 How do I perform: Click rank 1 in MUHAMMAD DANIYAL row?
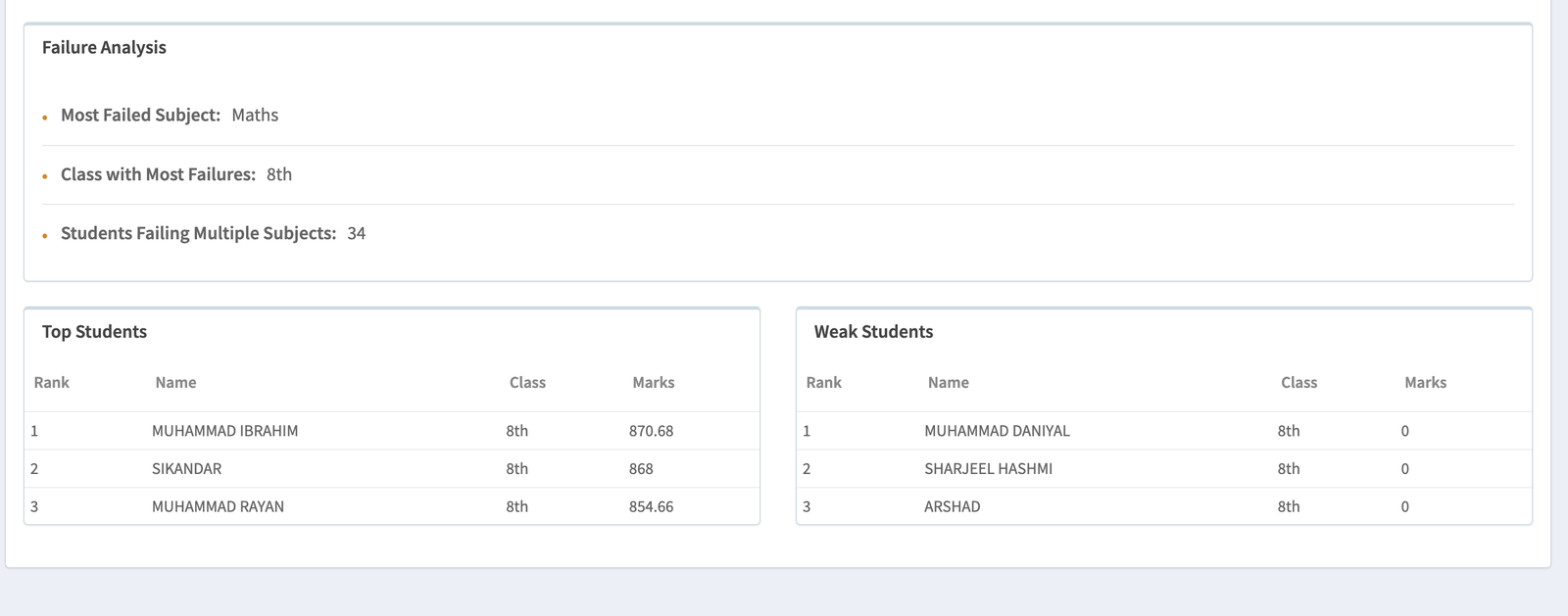[807, 431]
